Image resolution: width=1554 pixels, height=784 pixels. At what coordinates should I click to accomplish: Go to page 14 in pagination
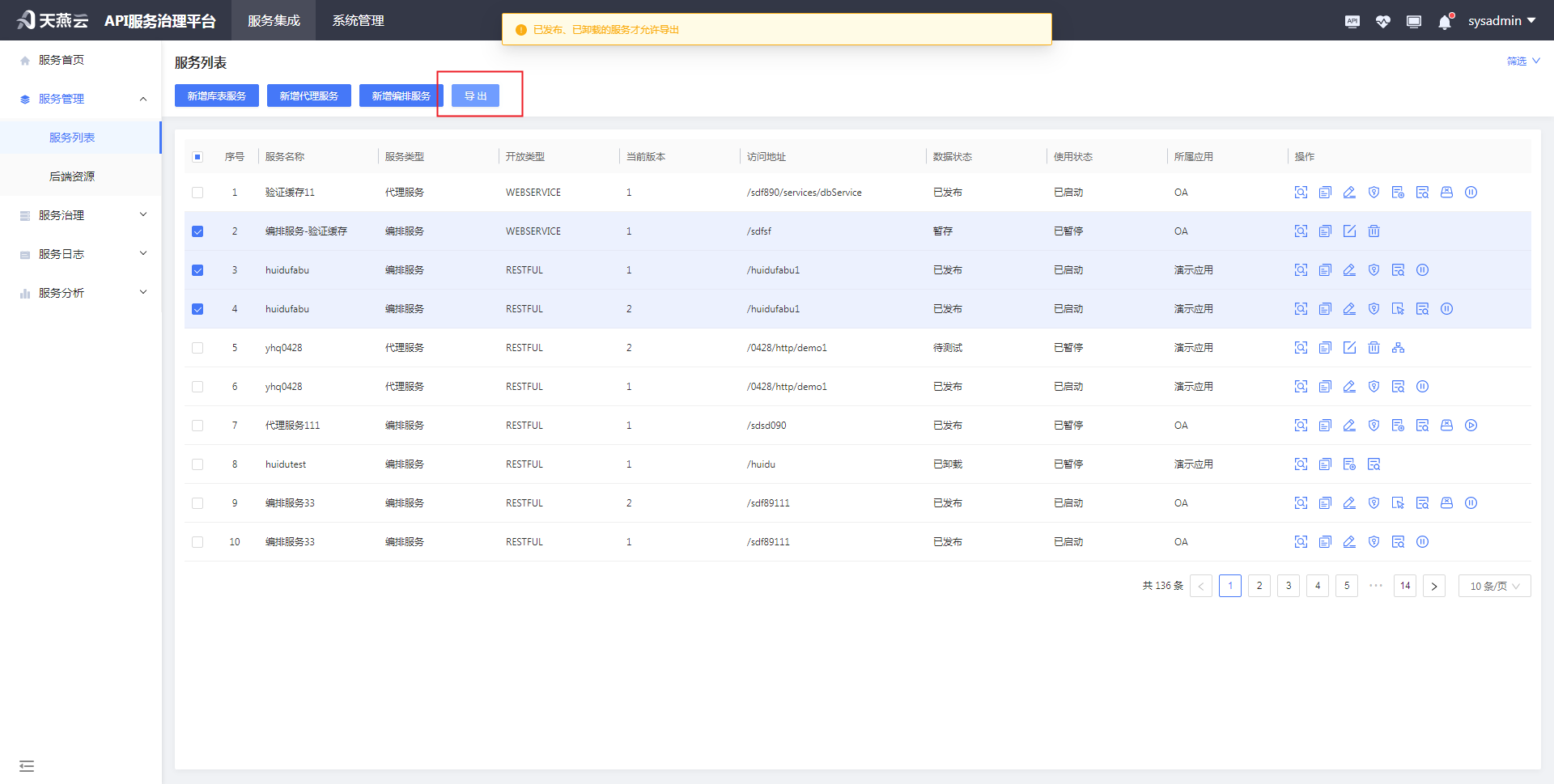pos(1404,586)
